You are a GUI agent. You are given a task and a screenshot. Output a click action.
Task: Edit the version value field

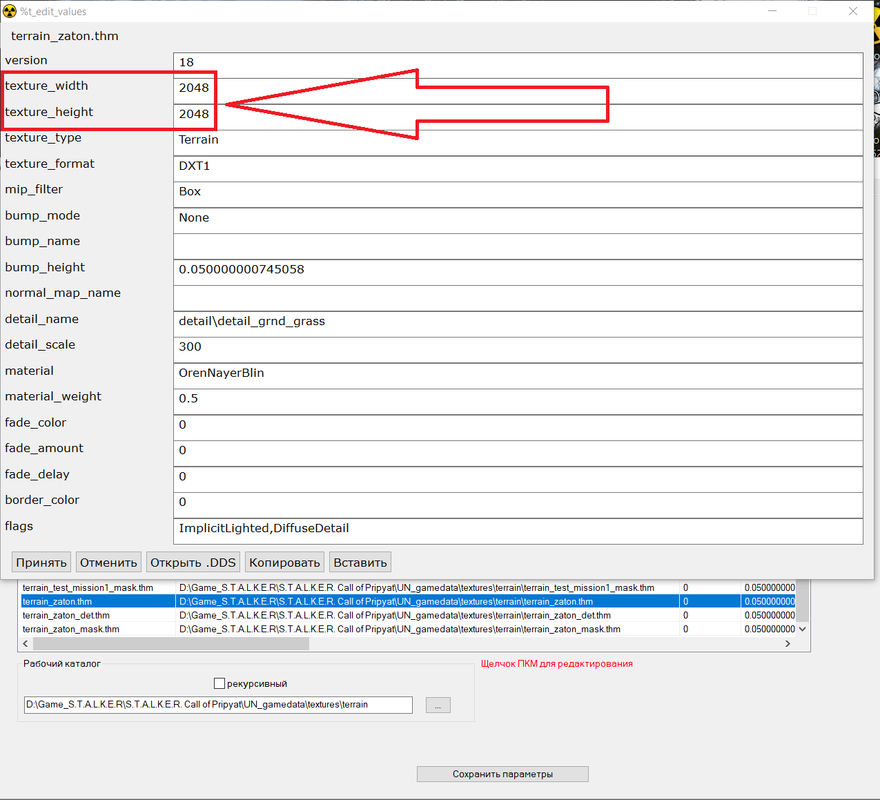[x=518, y=65]
